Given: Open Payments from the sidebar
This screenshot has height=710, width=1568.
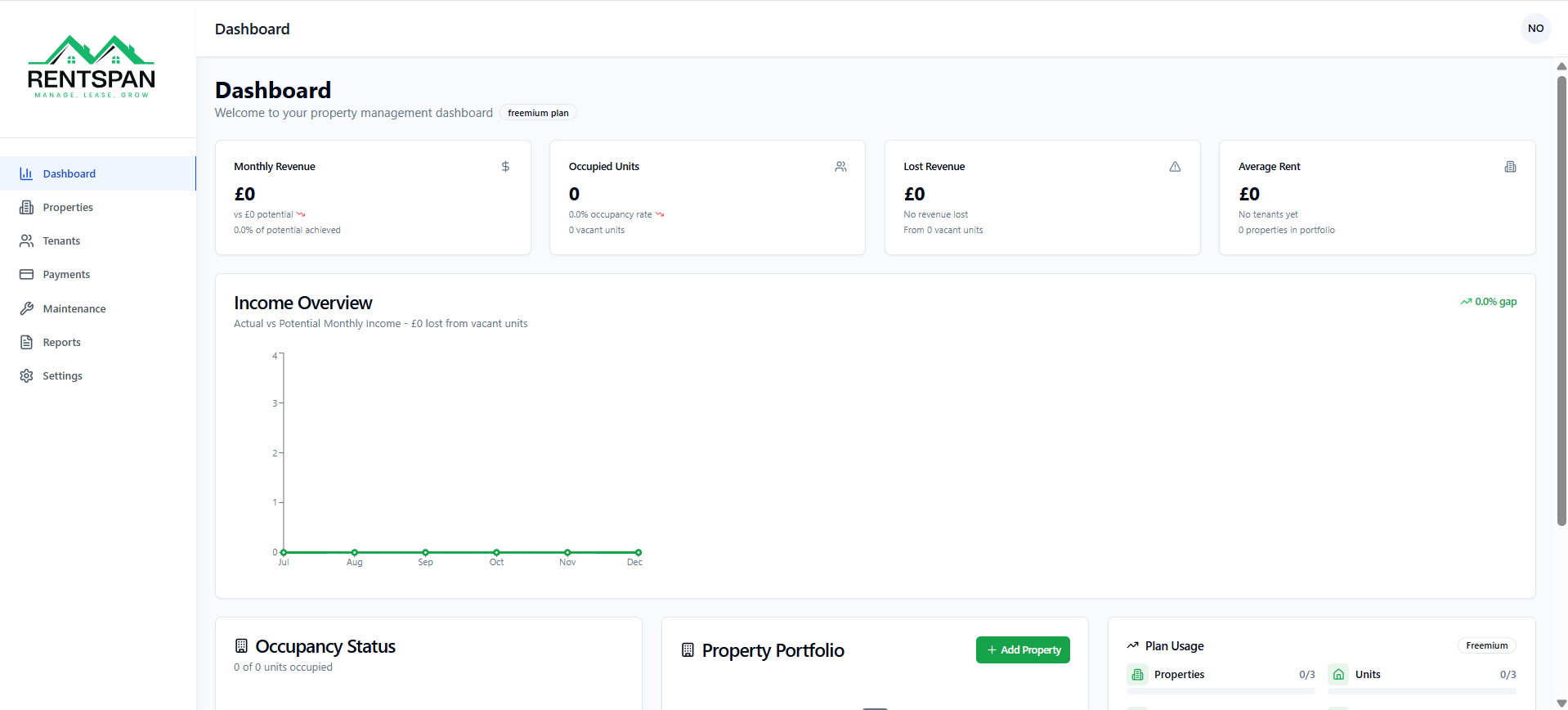Looking at the screenshot, I should (x=66, y=275).
